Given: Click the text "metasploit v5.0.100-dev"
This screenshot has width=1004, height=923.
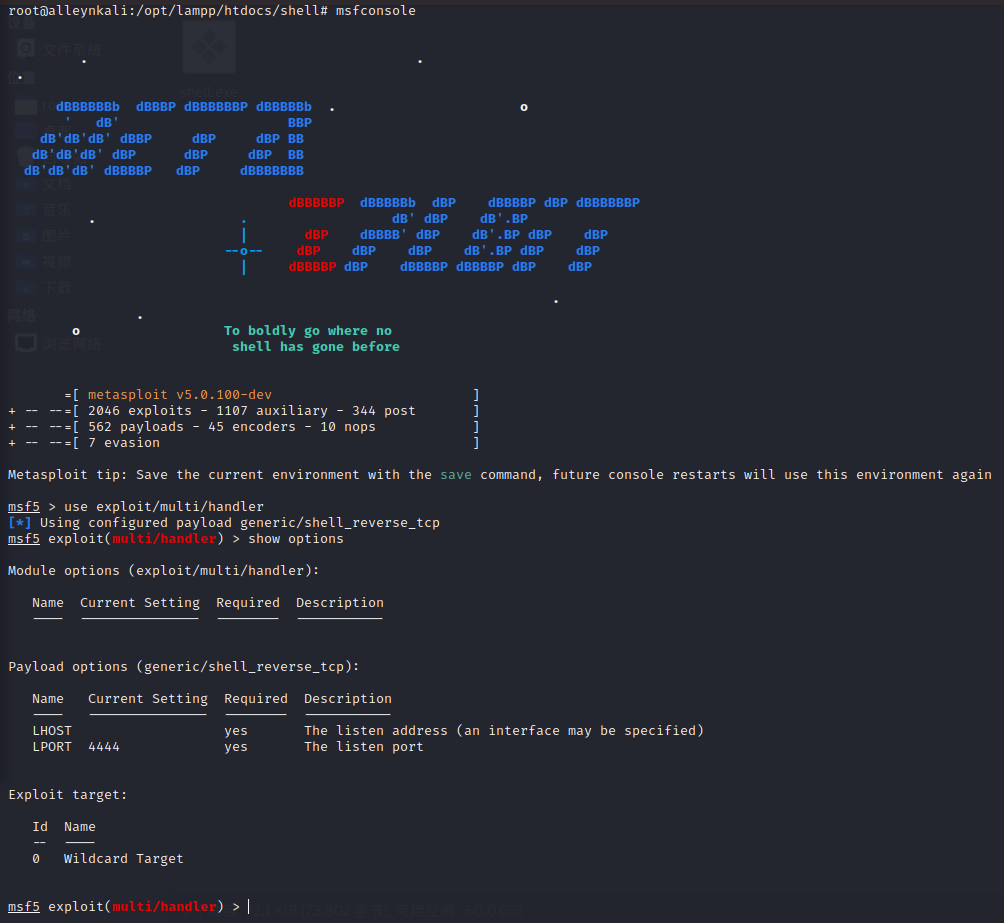Looking at the screenshot, I should click(180, 395).
